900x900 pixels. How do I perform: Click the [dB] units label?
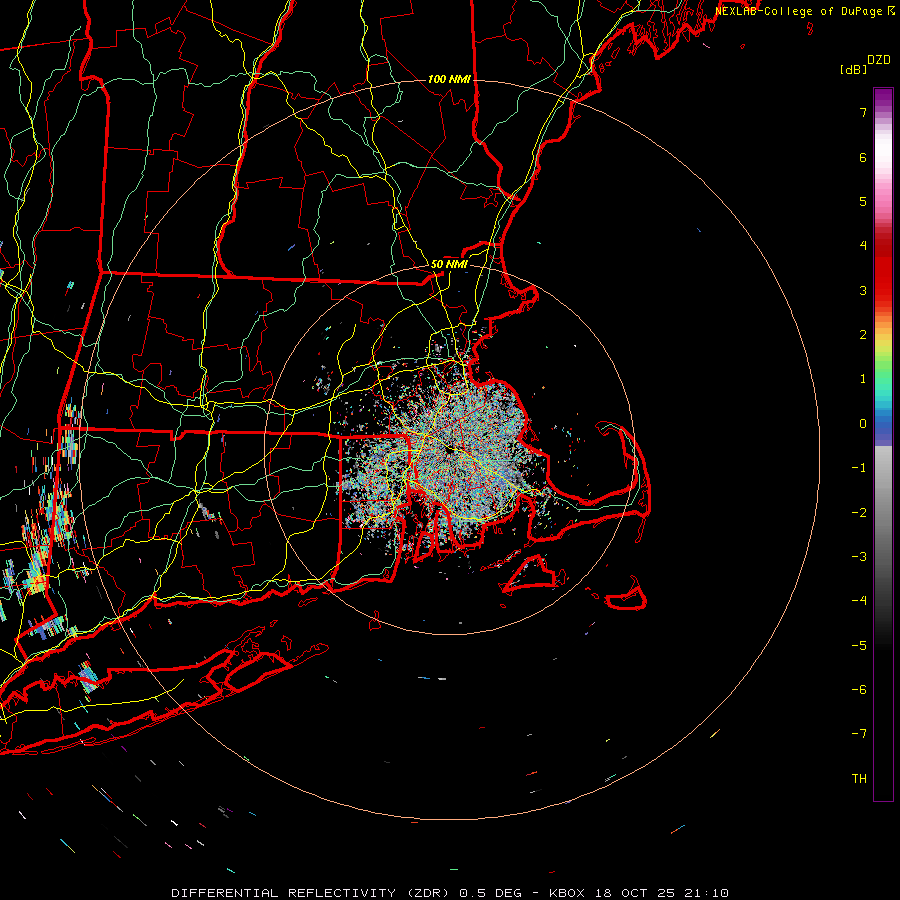(853, 69)
